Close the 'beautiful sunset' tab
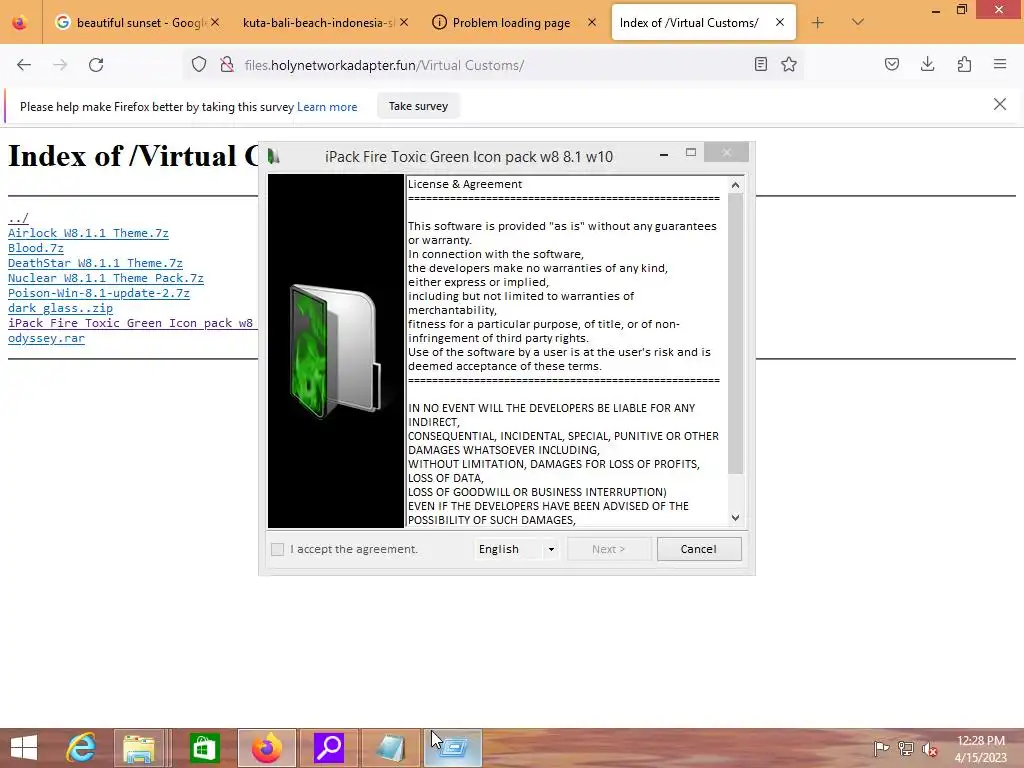Viewport: 1024px width, 768px height. click(215, 22)
